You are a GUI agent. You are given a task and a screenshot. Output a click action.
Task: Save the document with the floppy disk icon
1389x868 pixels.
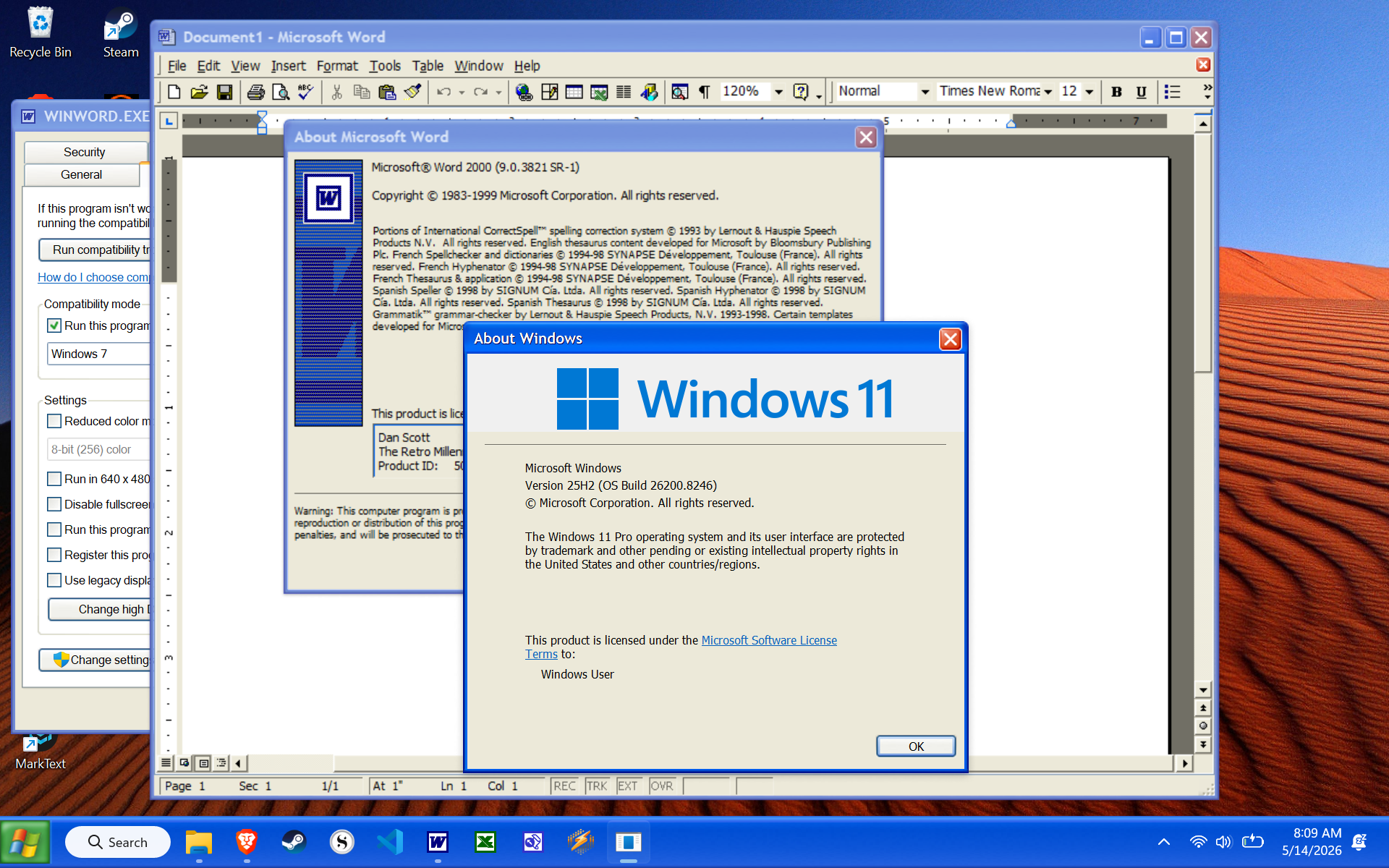[x=224, y=92]
